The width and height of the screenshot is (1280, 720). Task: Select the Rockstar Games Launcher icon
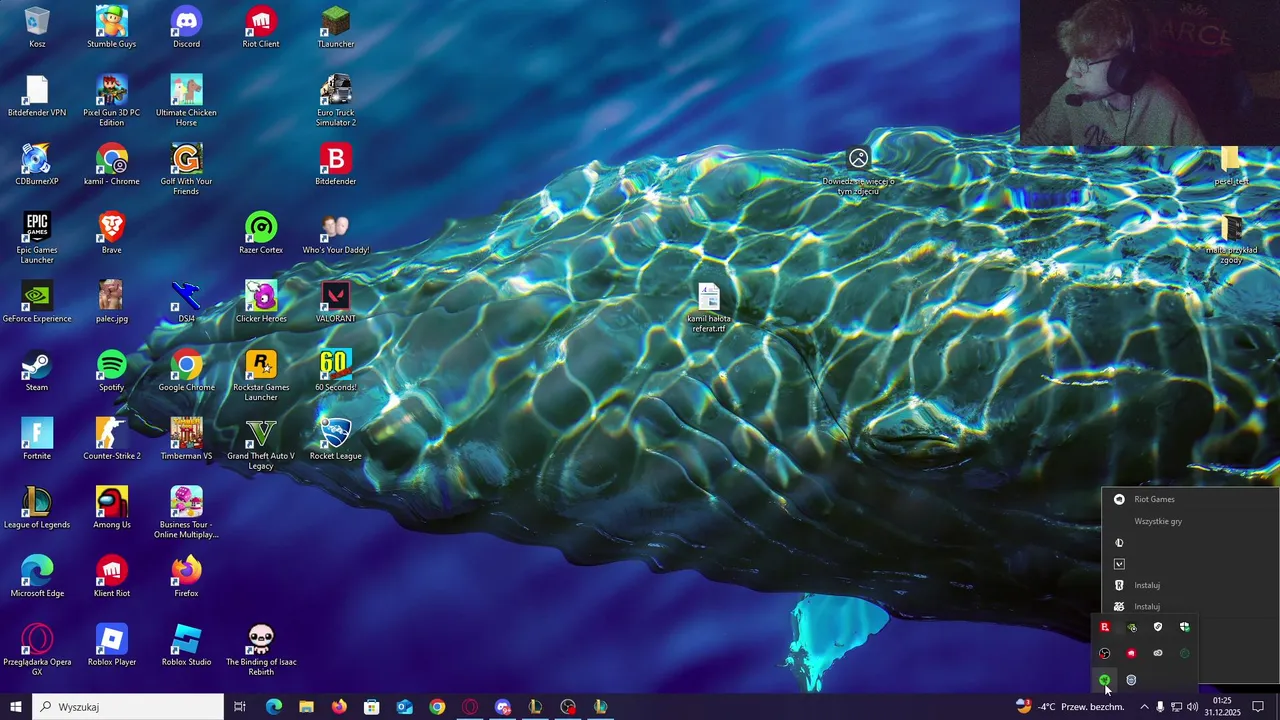pyautogui.click(x=261, y=375)
